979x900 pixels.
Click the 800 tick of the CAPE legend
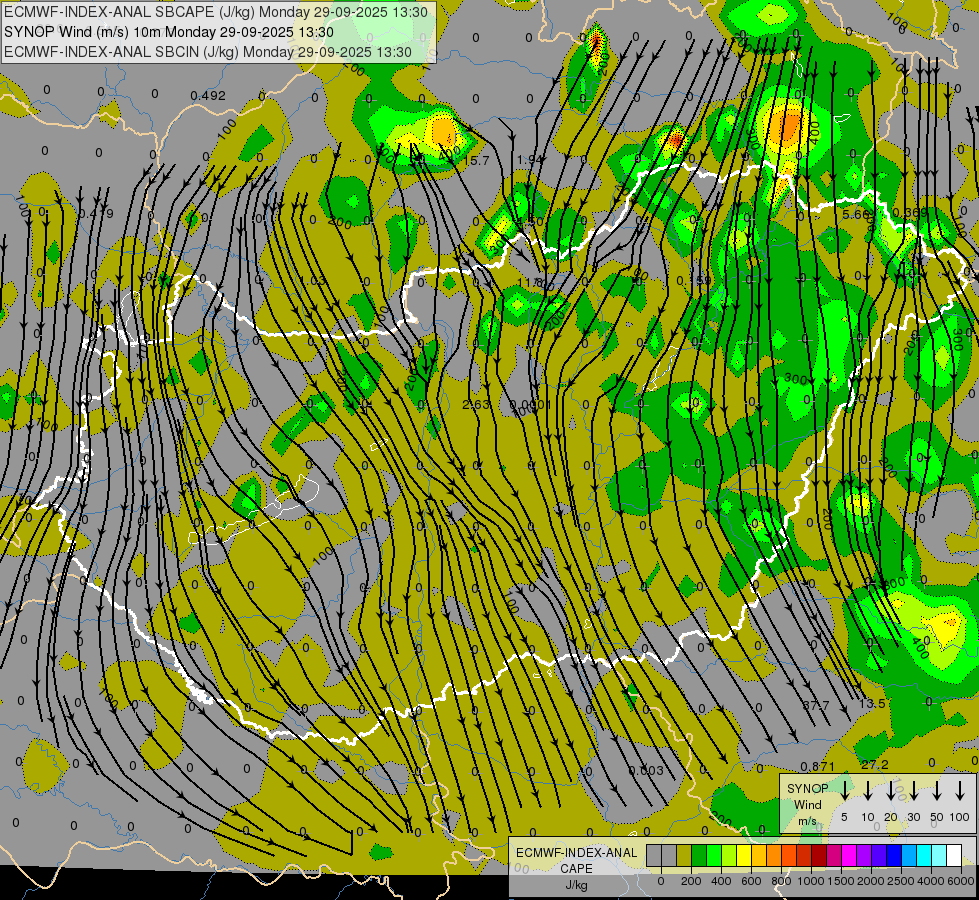point(781,881)
